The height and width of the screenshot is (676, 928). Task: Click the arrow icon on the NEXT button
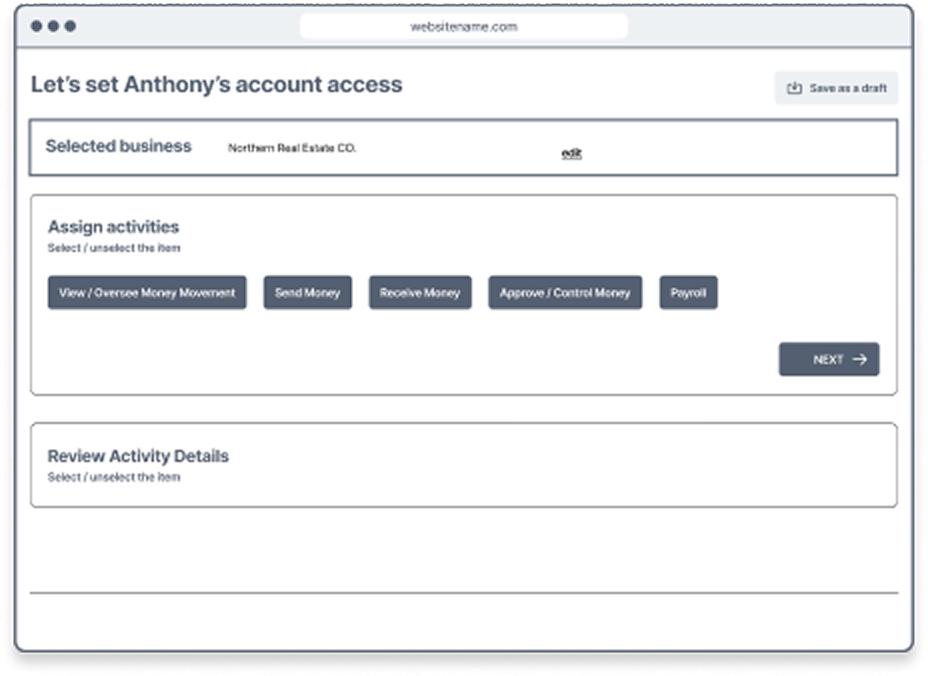click(860, 359)
